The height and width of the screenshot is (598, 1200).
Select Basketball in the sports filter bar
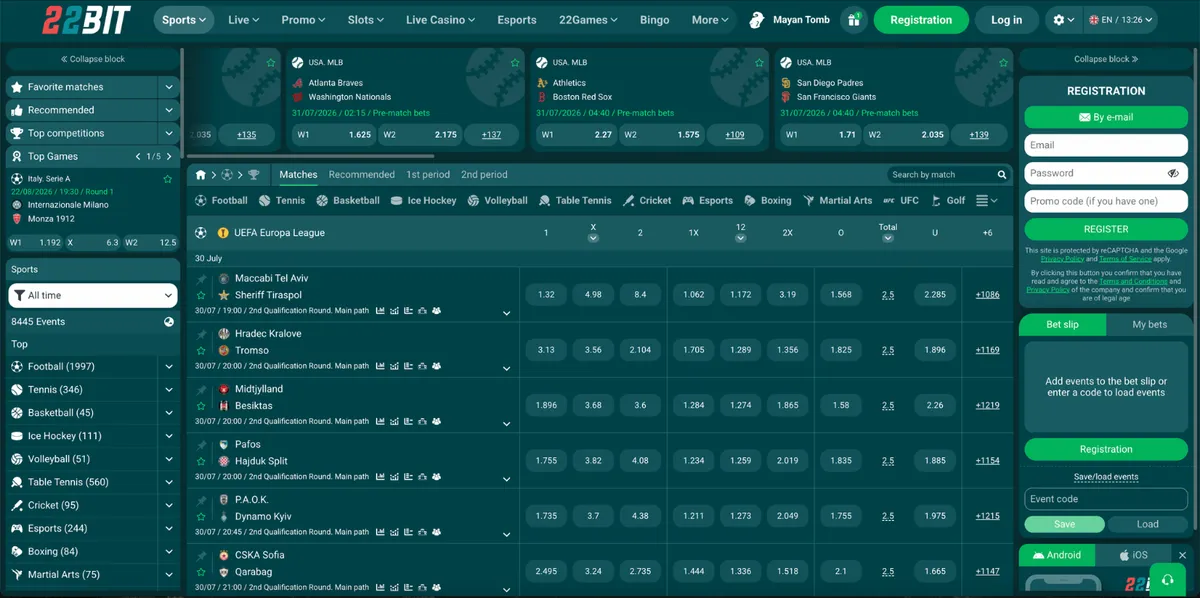point(348,200)
